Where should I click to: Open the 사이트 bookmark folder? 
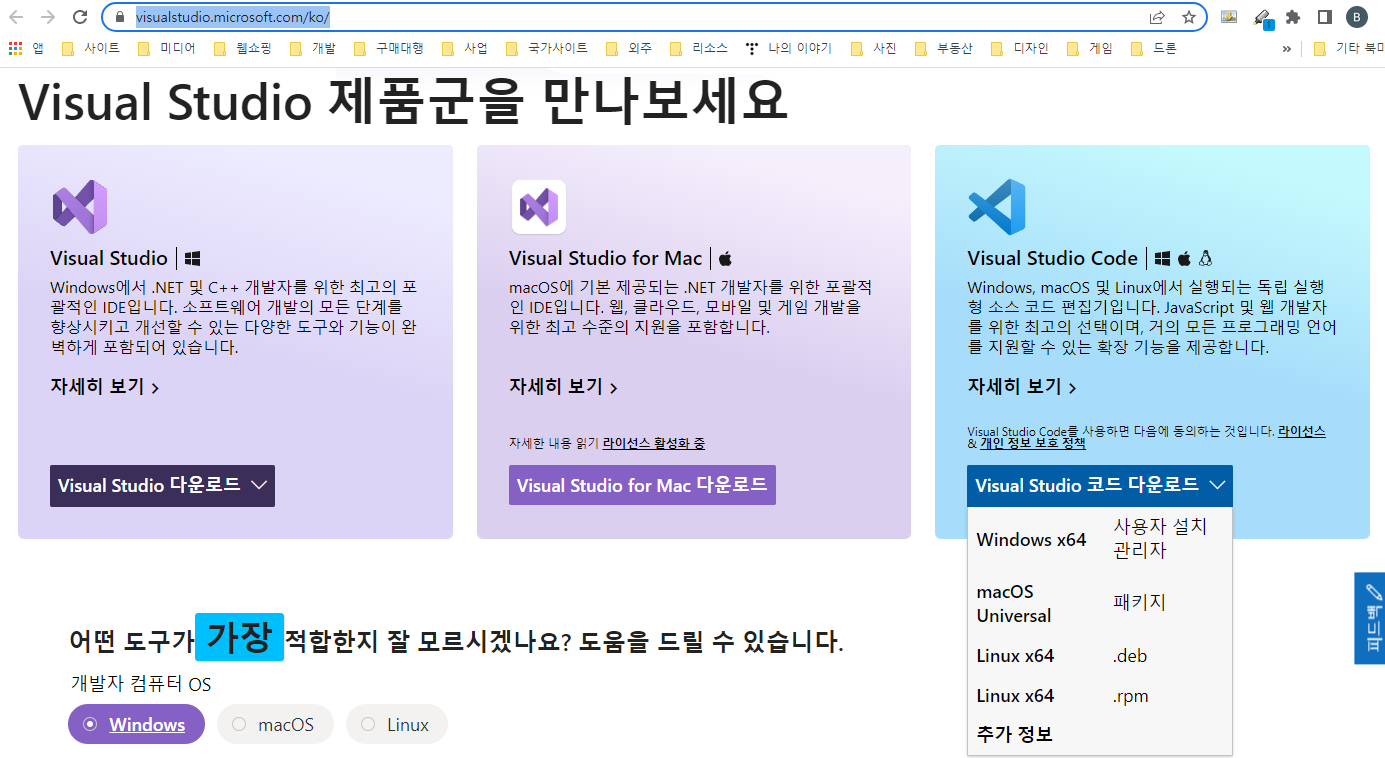[91, 48]
